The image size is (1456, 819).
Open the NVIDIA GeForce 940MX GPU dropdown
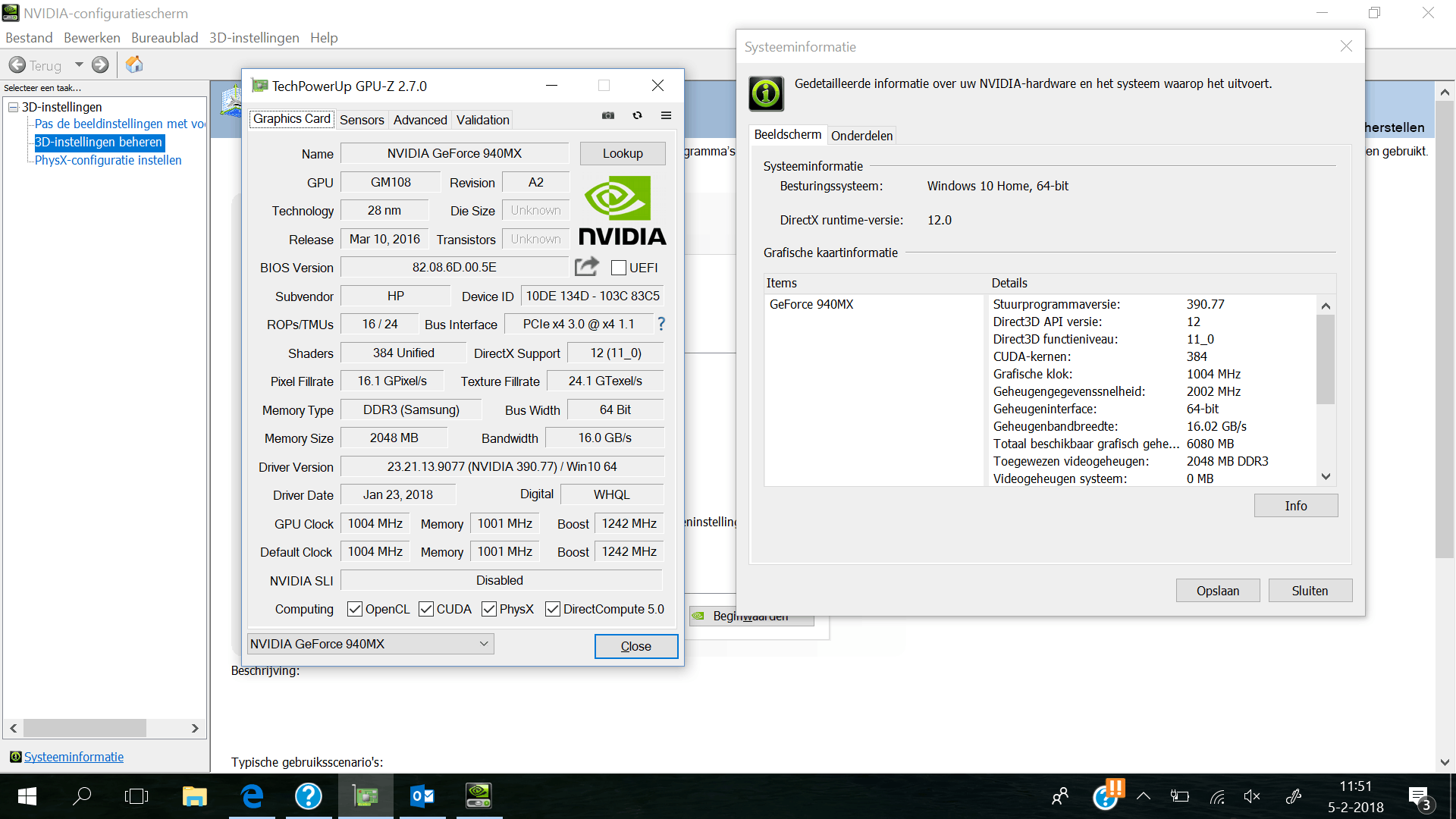pos(371,644)
